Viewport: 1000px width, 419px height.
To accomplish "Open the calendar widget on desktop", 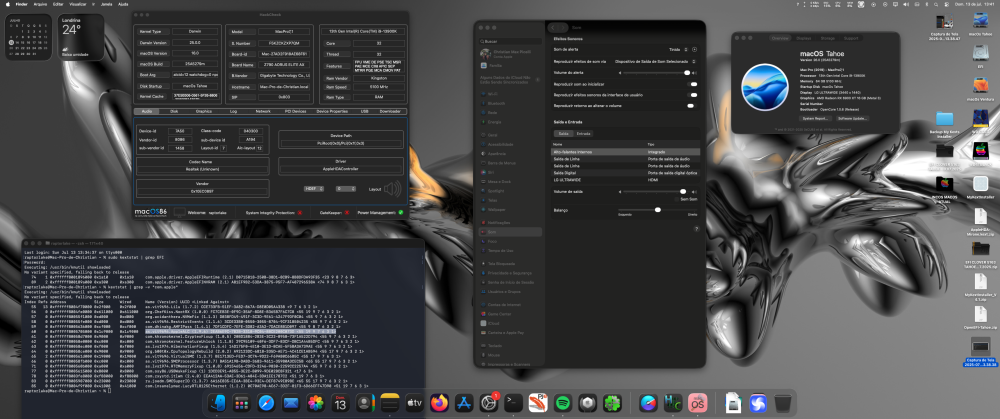I will [29, 37].
